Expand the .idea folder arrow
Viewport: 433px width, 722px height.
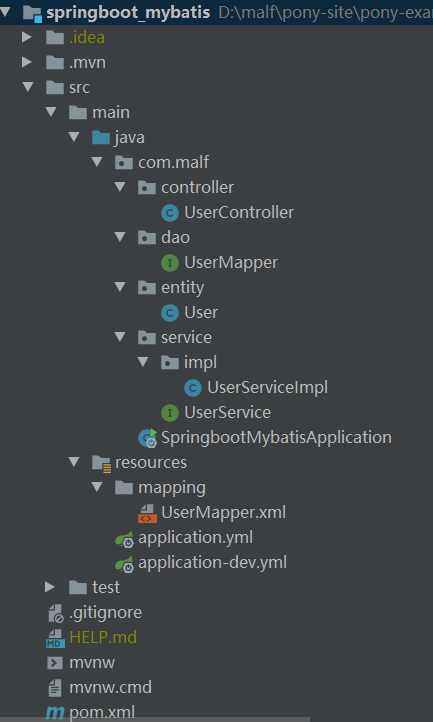27,37
